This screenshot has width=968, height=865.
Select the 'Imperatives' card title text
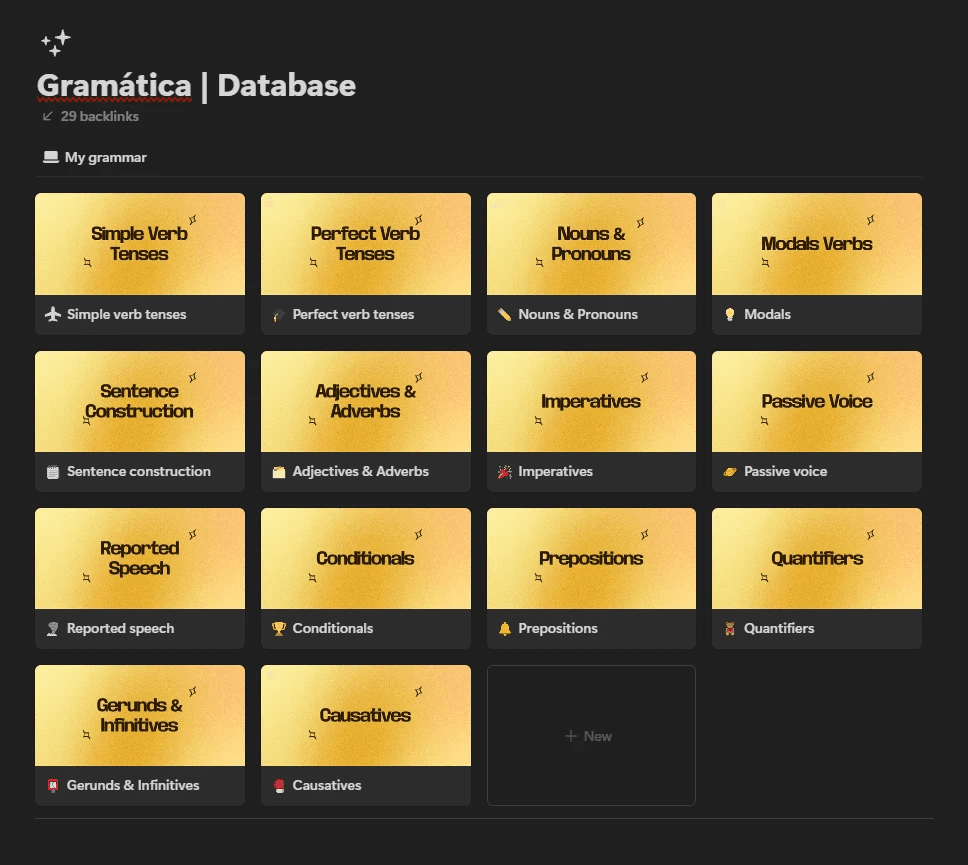[556, 471]
